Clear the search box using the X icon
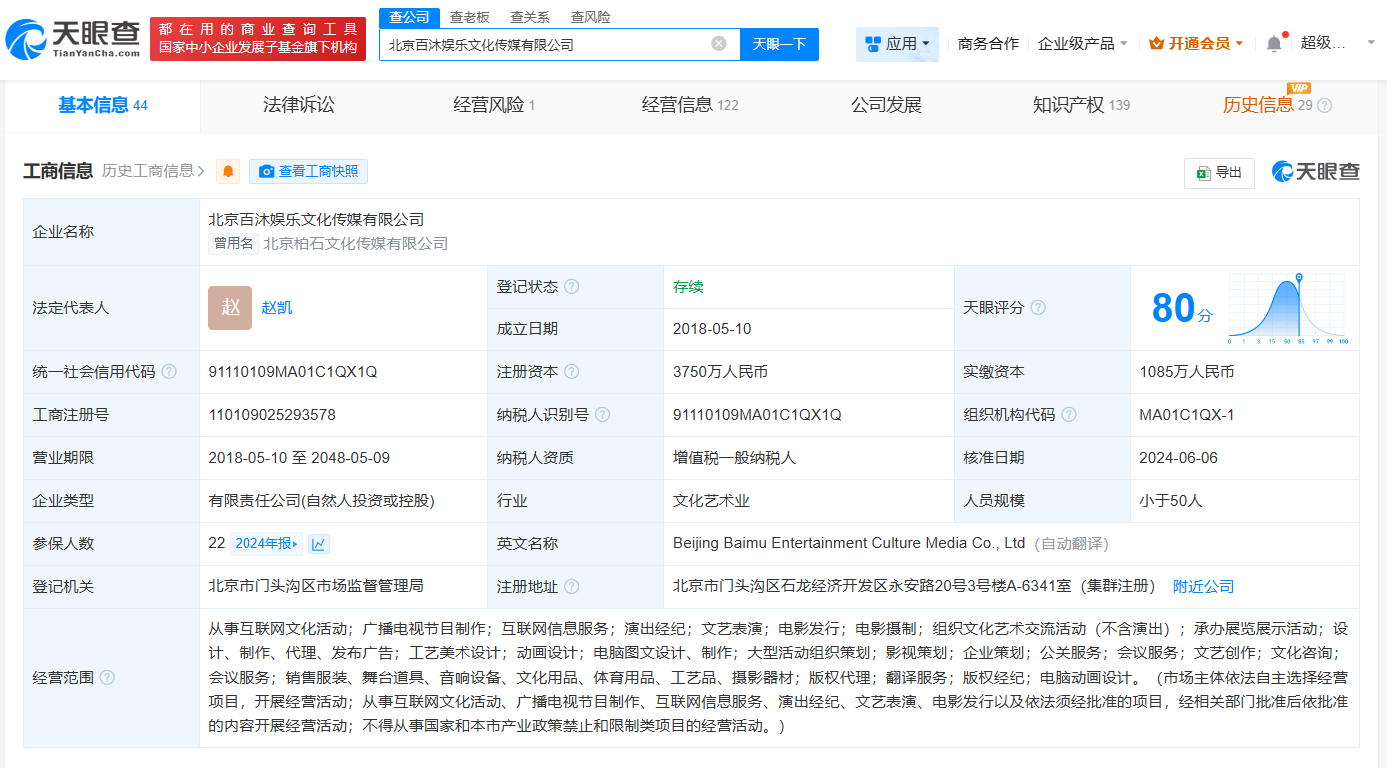Viewport: 1387px width, 768px height. pyautogui.click(x=716, y=44)
